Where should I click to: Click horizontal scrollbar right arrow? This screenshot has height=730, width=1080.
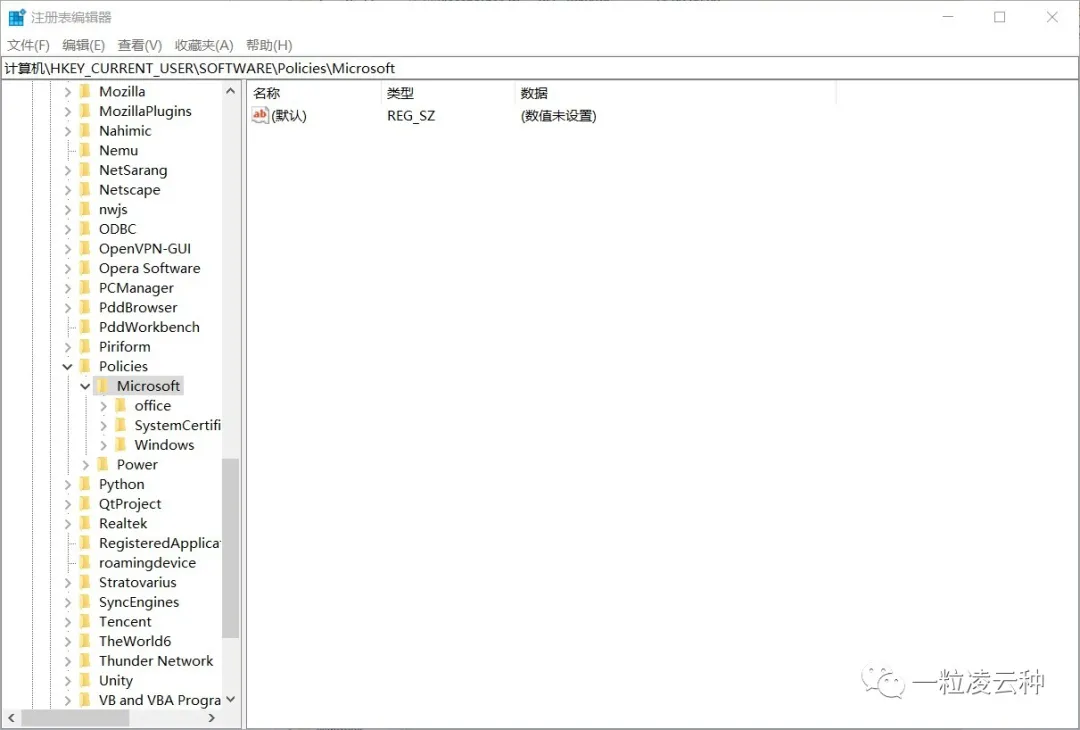pyautogui.click(x=211, y=718)
